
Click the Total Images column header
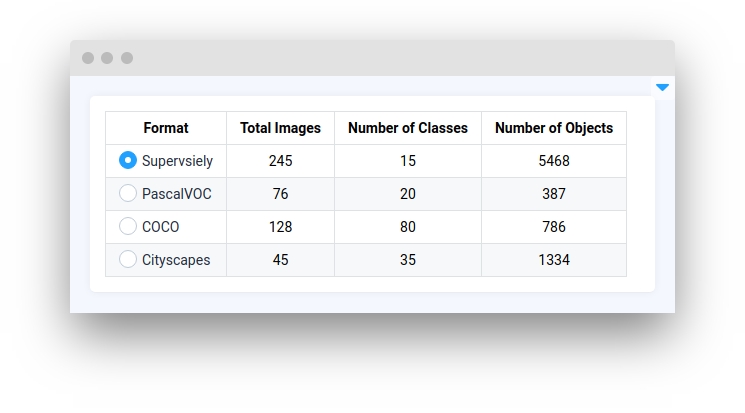pos(280,128)
